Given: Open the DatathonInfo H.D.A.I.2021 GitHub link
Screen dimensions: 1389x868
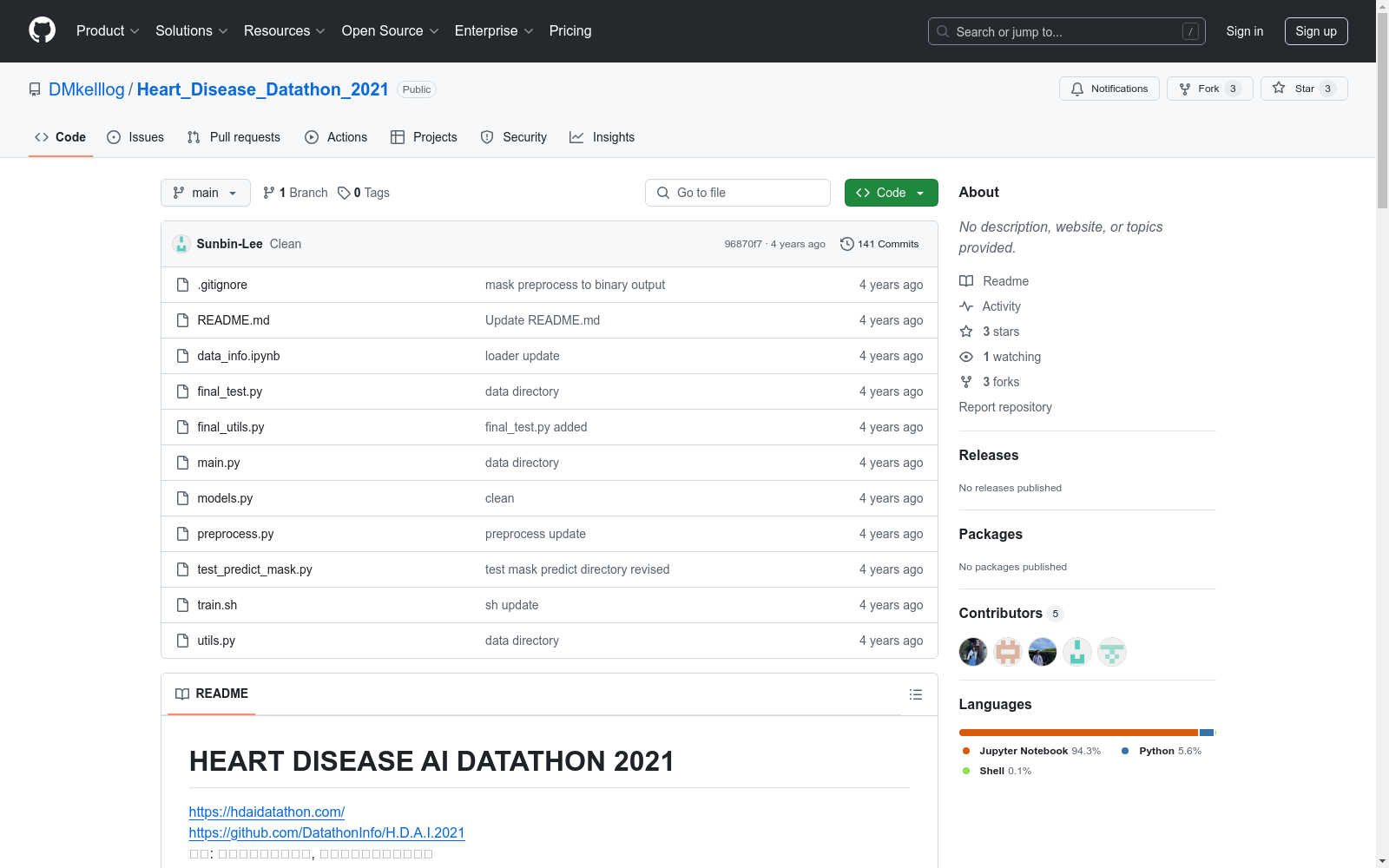Looking at the screenshot, I should coord(326,832).
